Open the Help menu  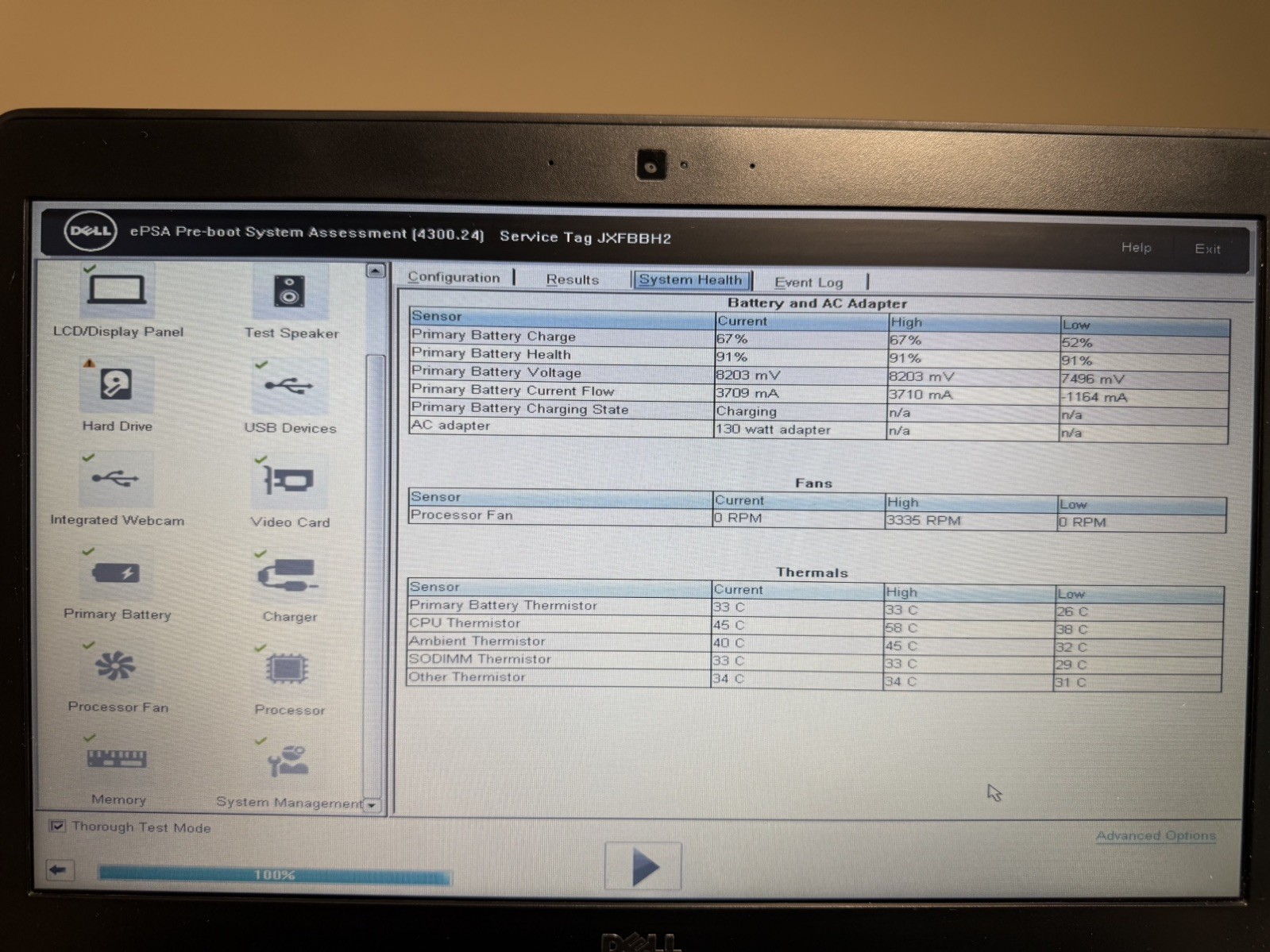click(1136, 247)
